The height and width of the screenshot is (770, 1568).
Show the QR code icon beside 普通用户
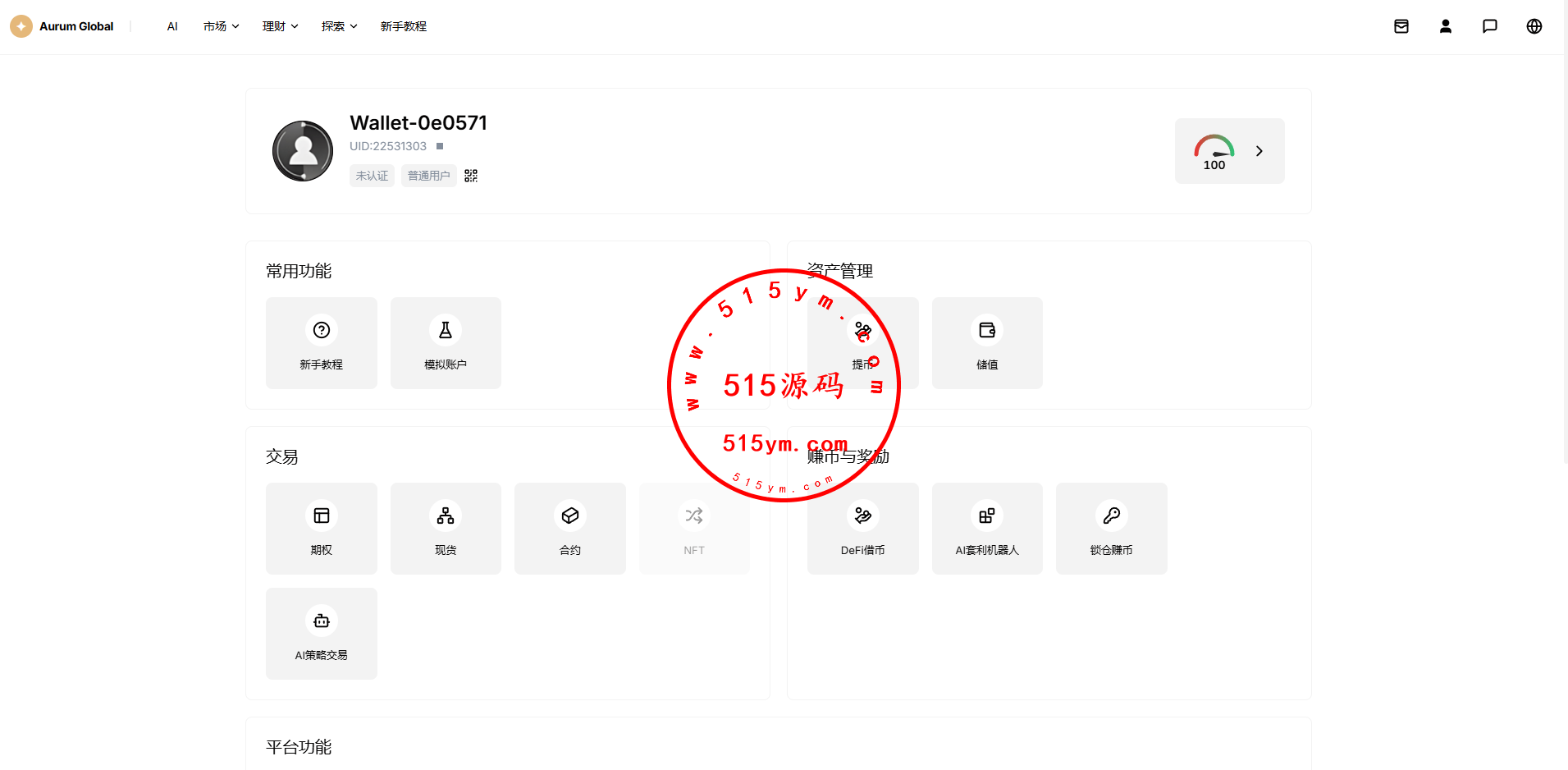tap(471, 176)
